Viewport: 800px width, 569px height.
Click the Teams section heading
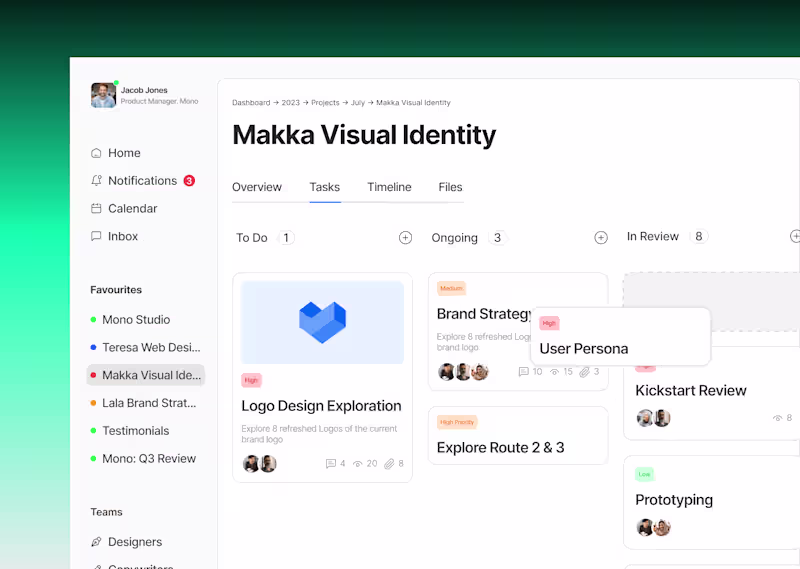[106, 512]
